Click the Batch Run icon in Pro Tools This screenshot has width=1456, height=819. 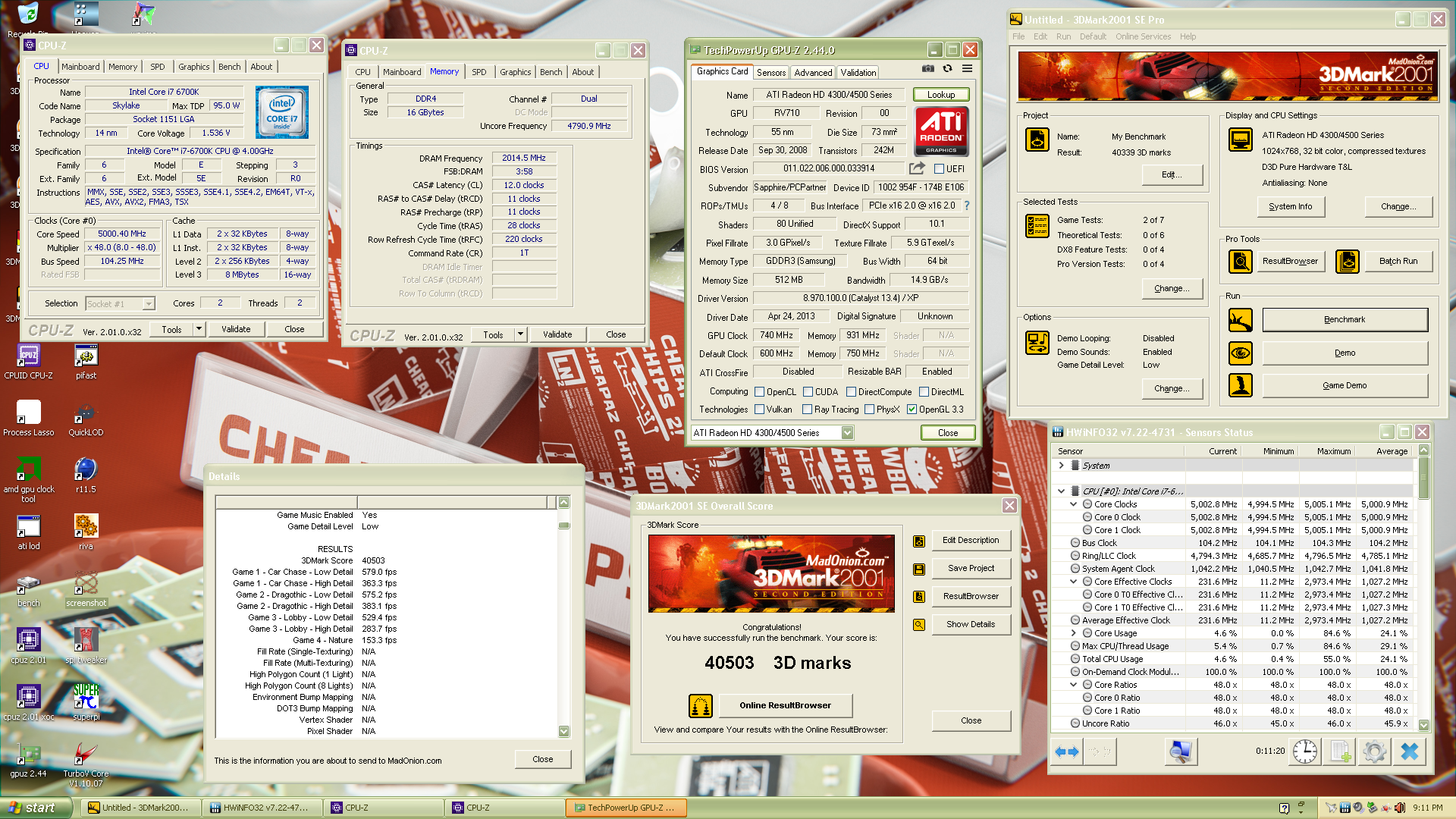(x=1348, y=262)
